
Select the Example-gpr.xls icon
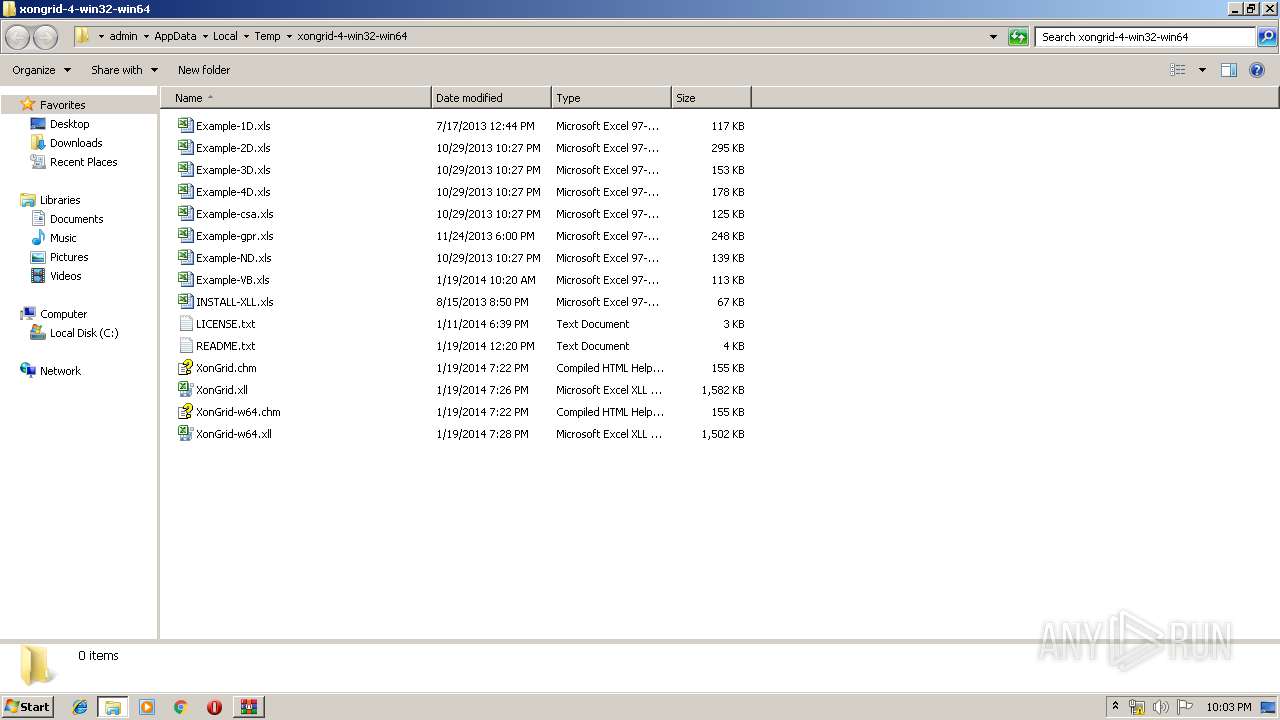click(185, 235)
